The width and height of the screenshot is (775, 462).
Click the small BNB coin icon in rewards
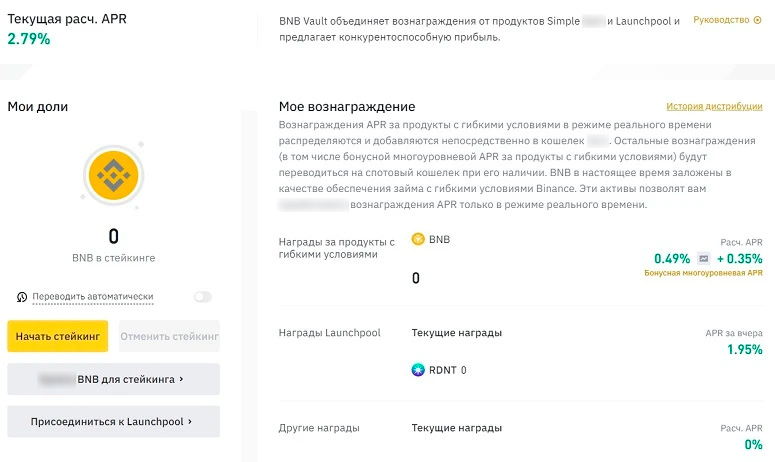[418, 239]
